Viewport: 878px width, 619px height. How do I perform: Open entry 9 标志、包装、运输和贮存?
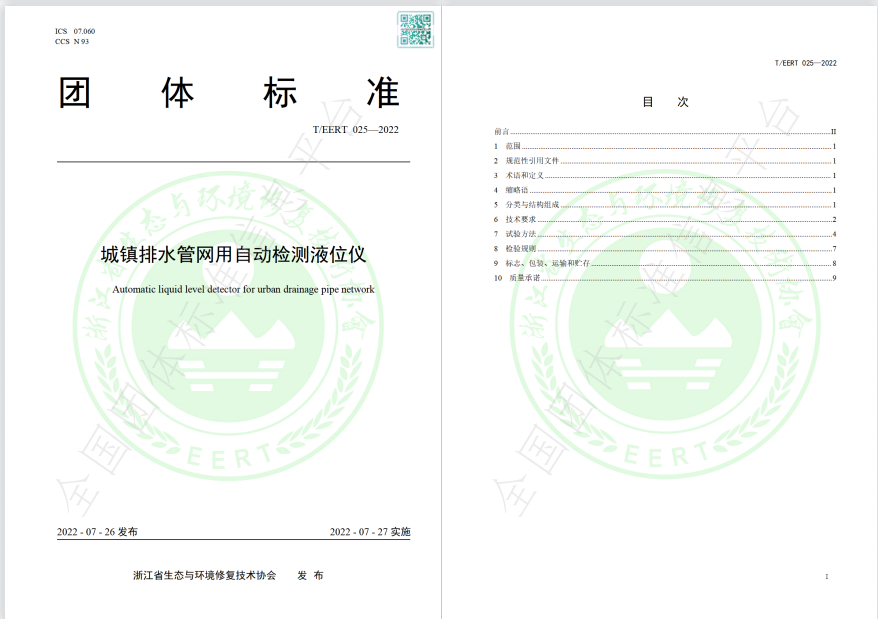(665, 263)
